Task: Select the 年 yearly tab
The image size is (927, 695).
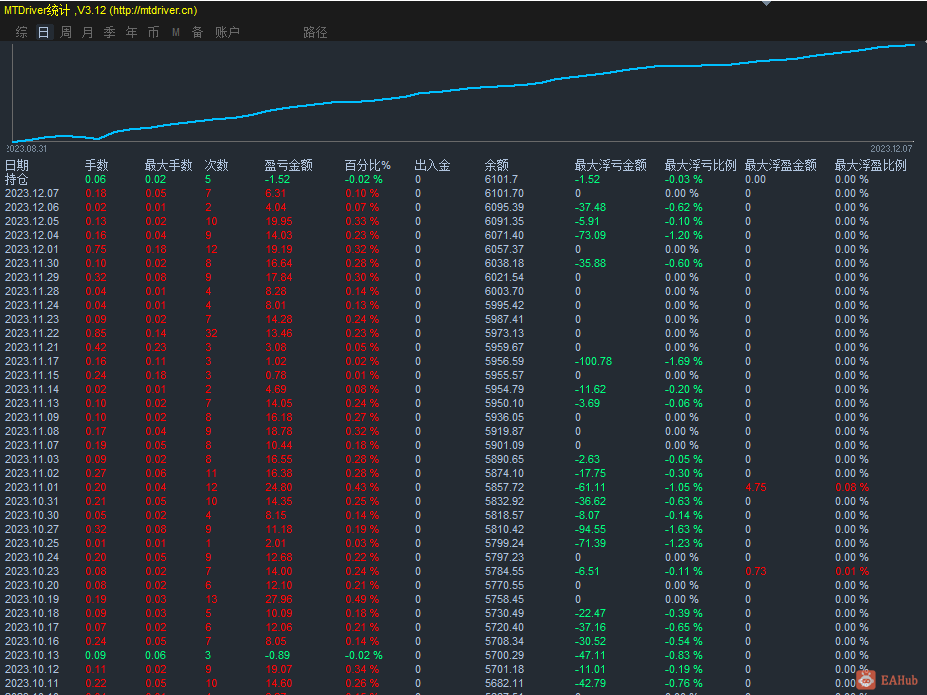Action: (x=131, y=32)
